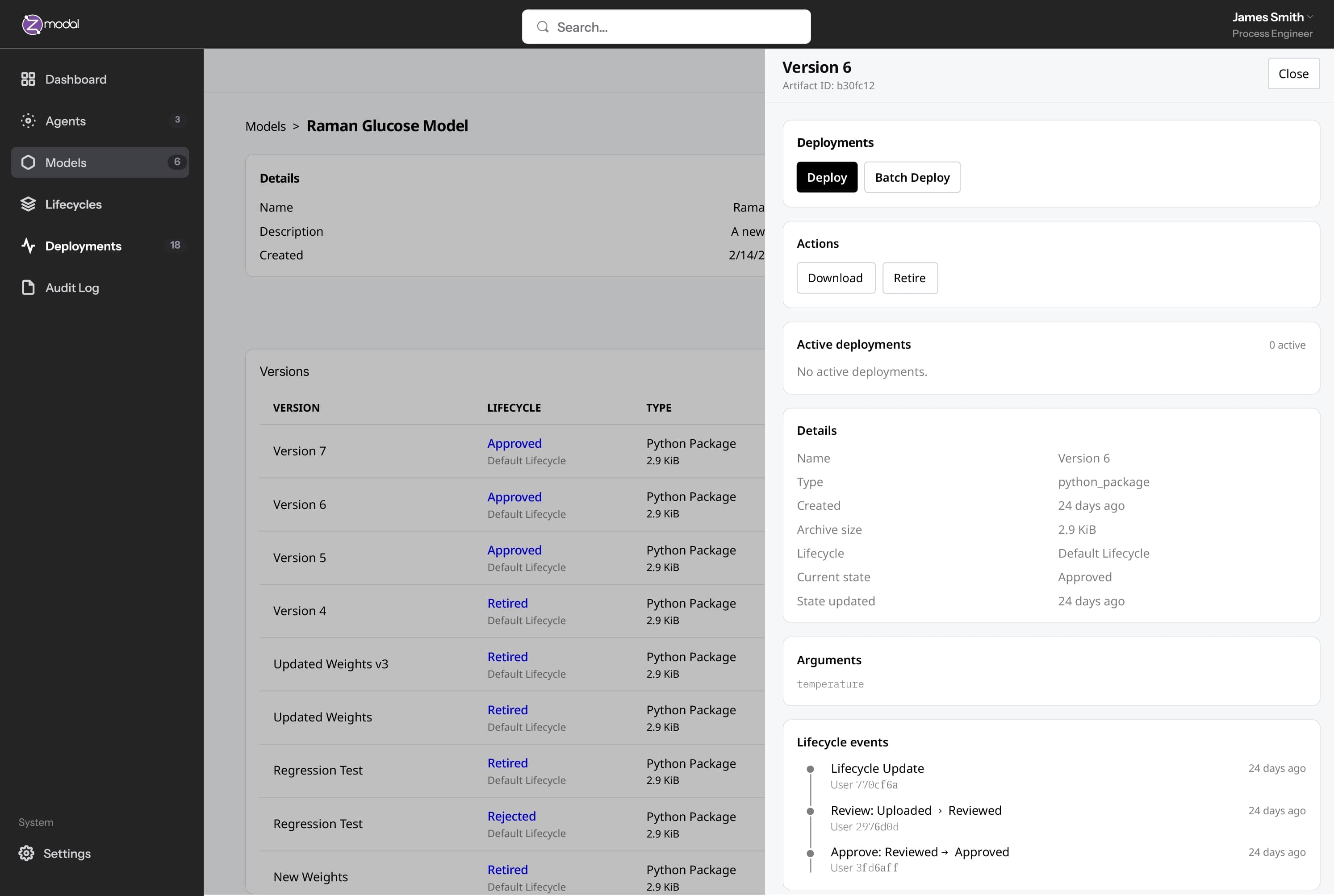This screenshot has height=896, width=1334.
Task: Click the Rejected lifecycle link
Action: pyautogui.click(x=511, y=817)
